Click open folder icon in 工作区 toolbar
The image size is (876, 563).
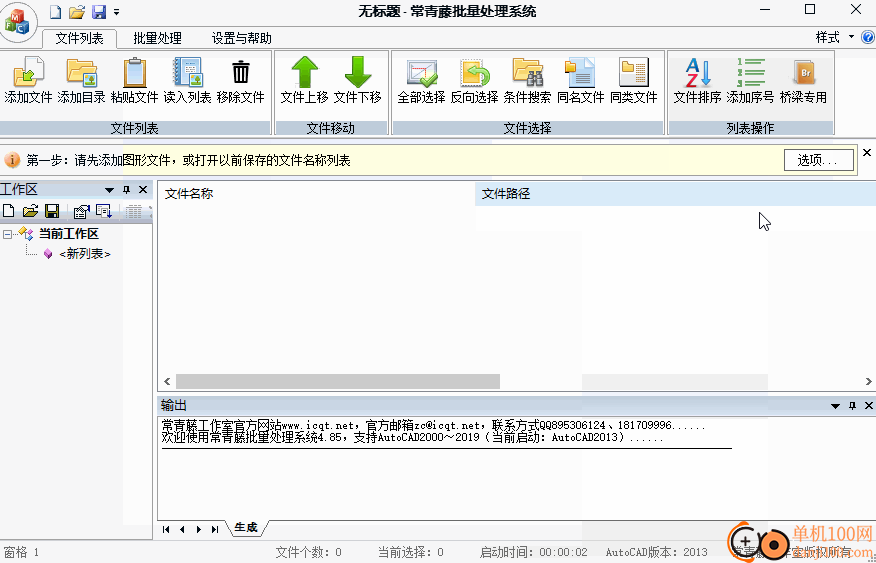click(x=30, y=211)
